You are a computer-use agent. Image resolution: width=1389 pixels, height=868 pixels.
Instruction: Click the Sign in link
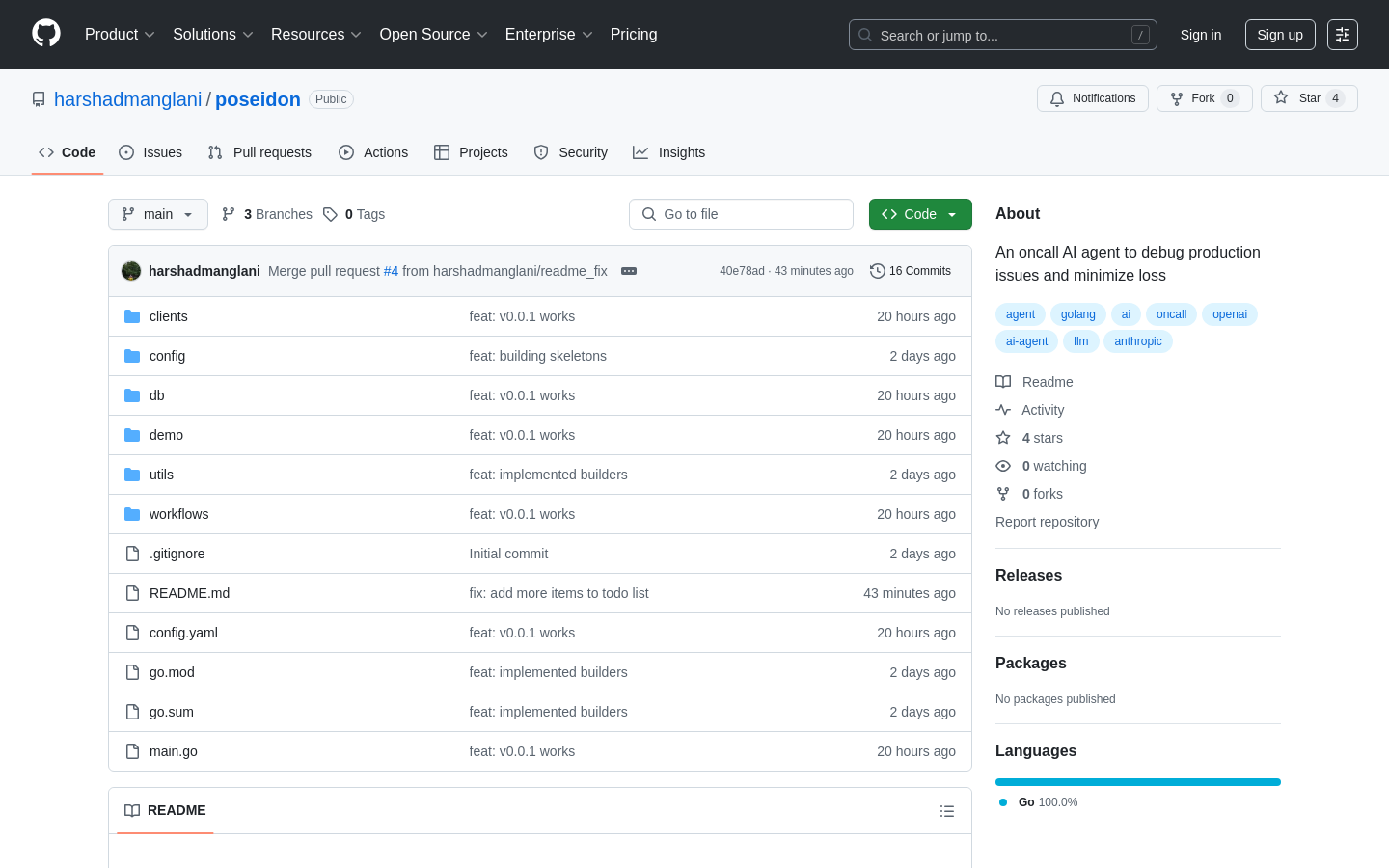[x=1201, y=35]
